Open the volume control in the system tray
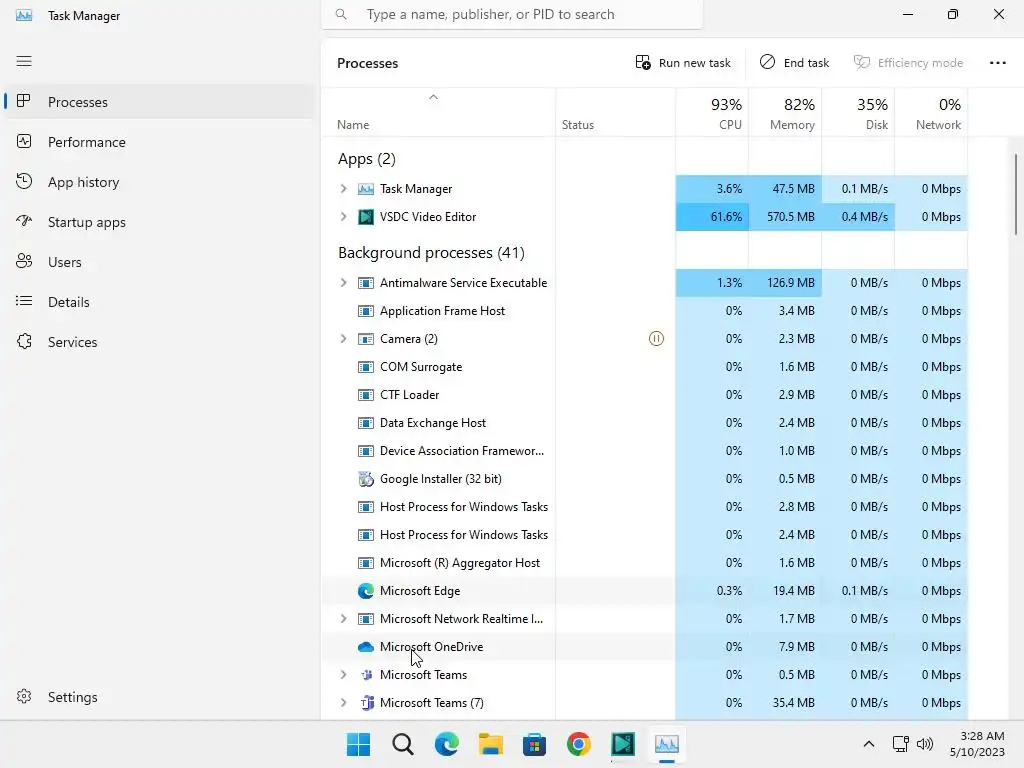 click(x=925, y=744)
